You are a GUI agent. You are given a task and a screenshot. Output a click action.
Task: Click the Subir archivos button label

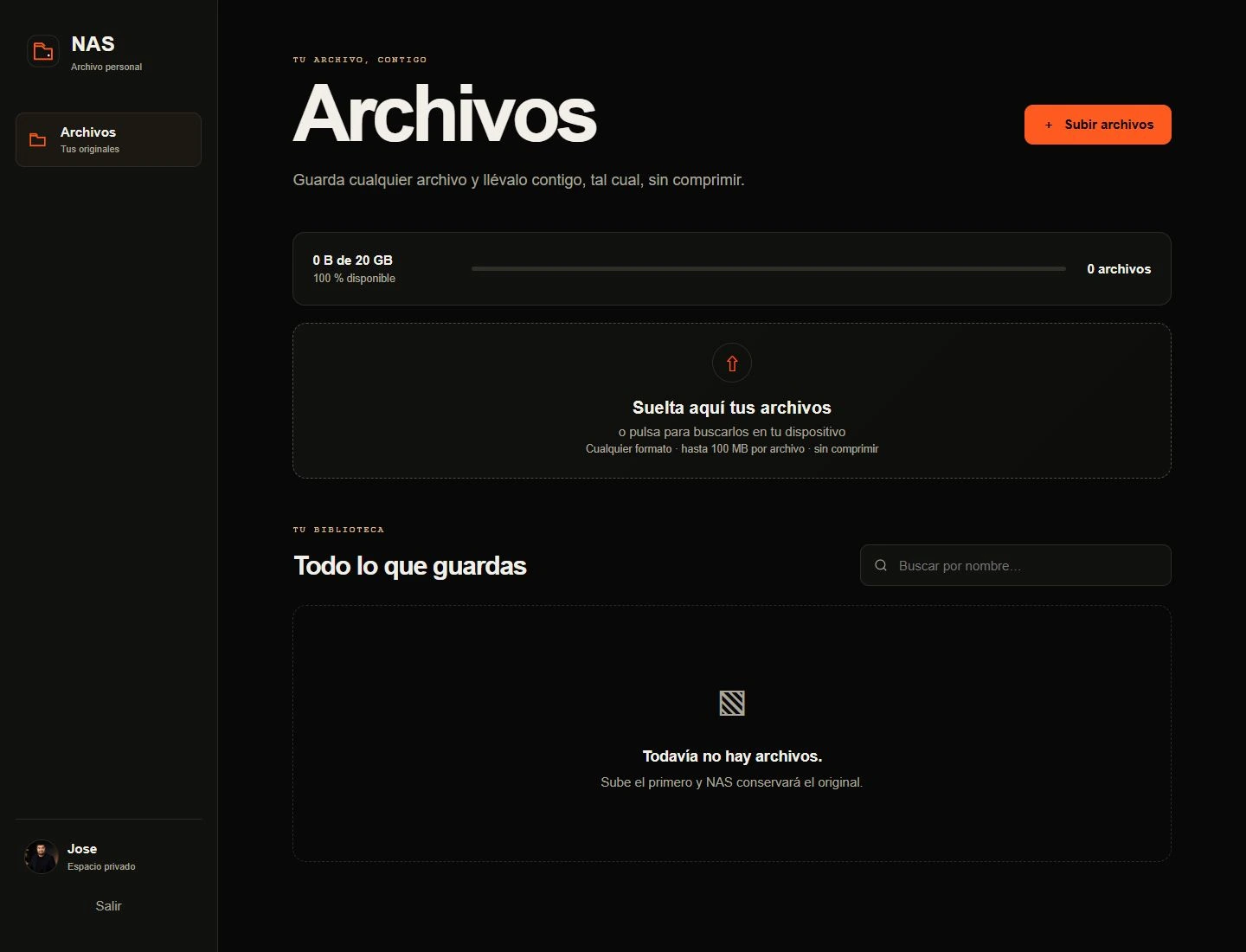(1109, 125)
